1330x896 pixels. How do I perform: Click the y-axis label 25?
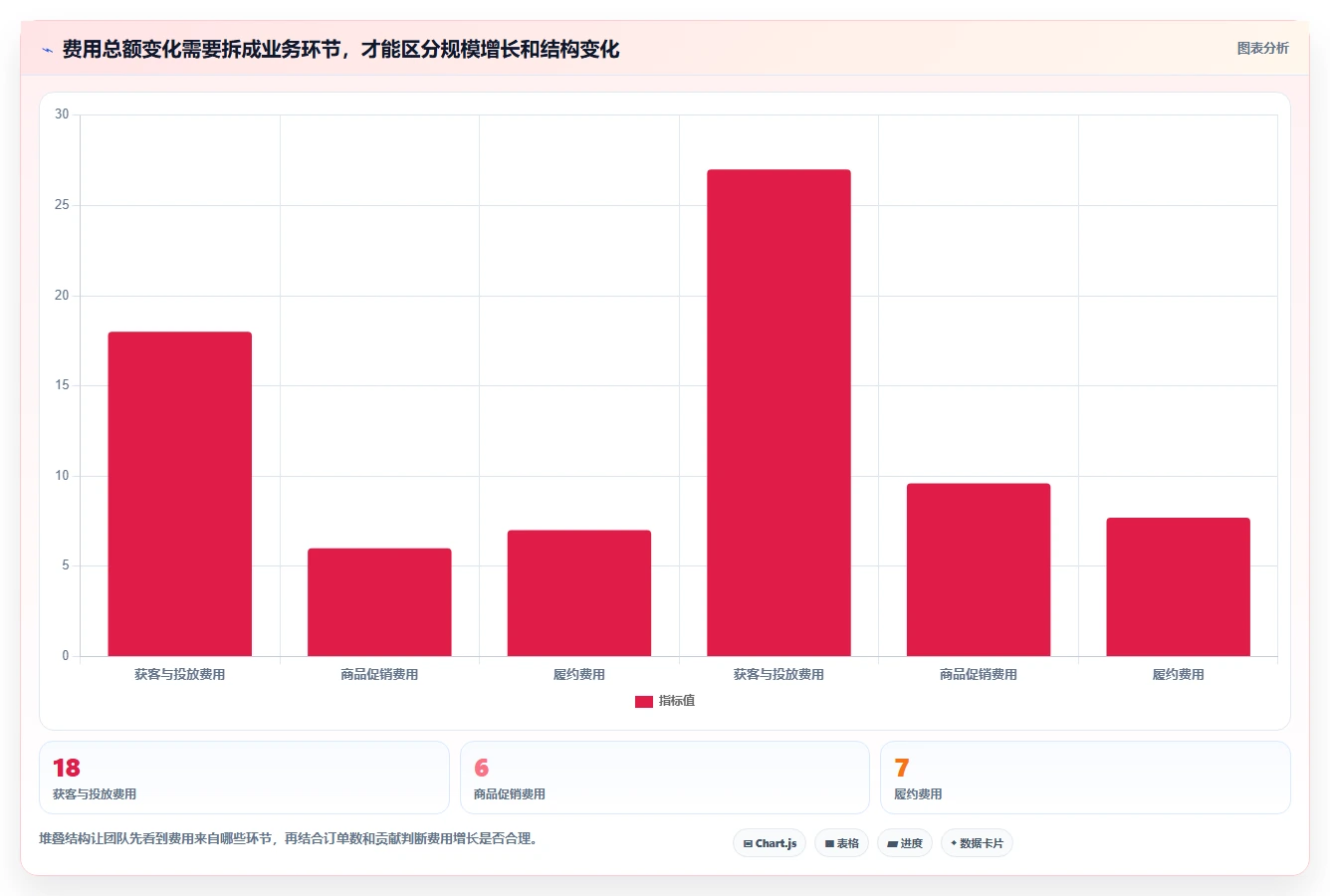point(62,205)
